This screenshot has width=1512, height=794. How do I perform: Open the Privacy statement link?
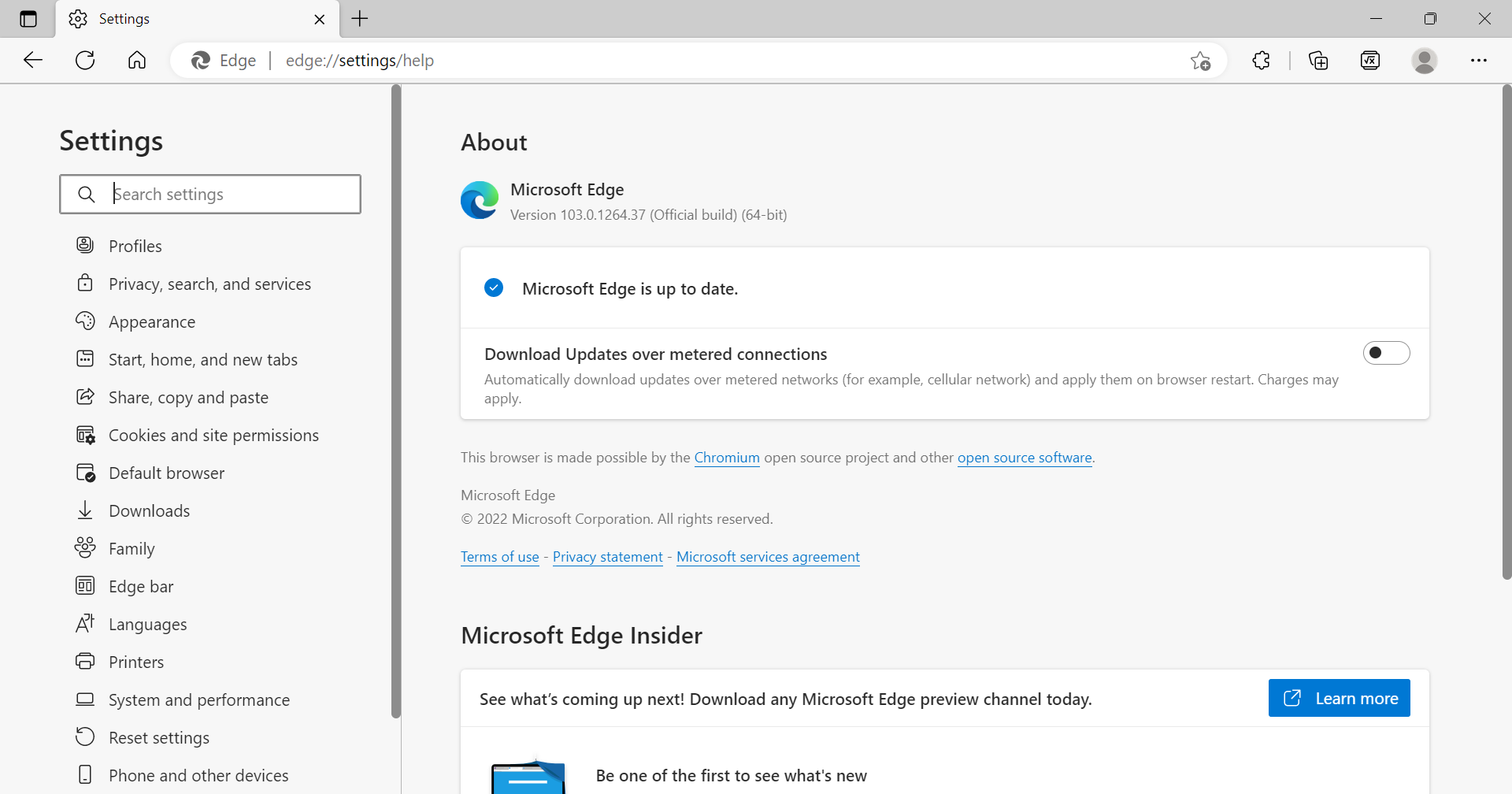coord(608,557)
